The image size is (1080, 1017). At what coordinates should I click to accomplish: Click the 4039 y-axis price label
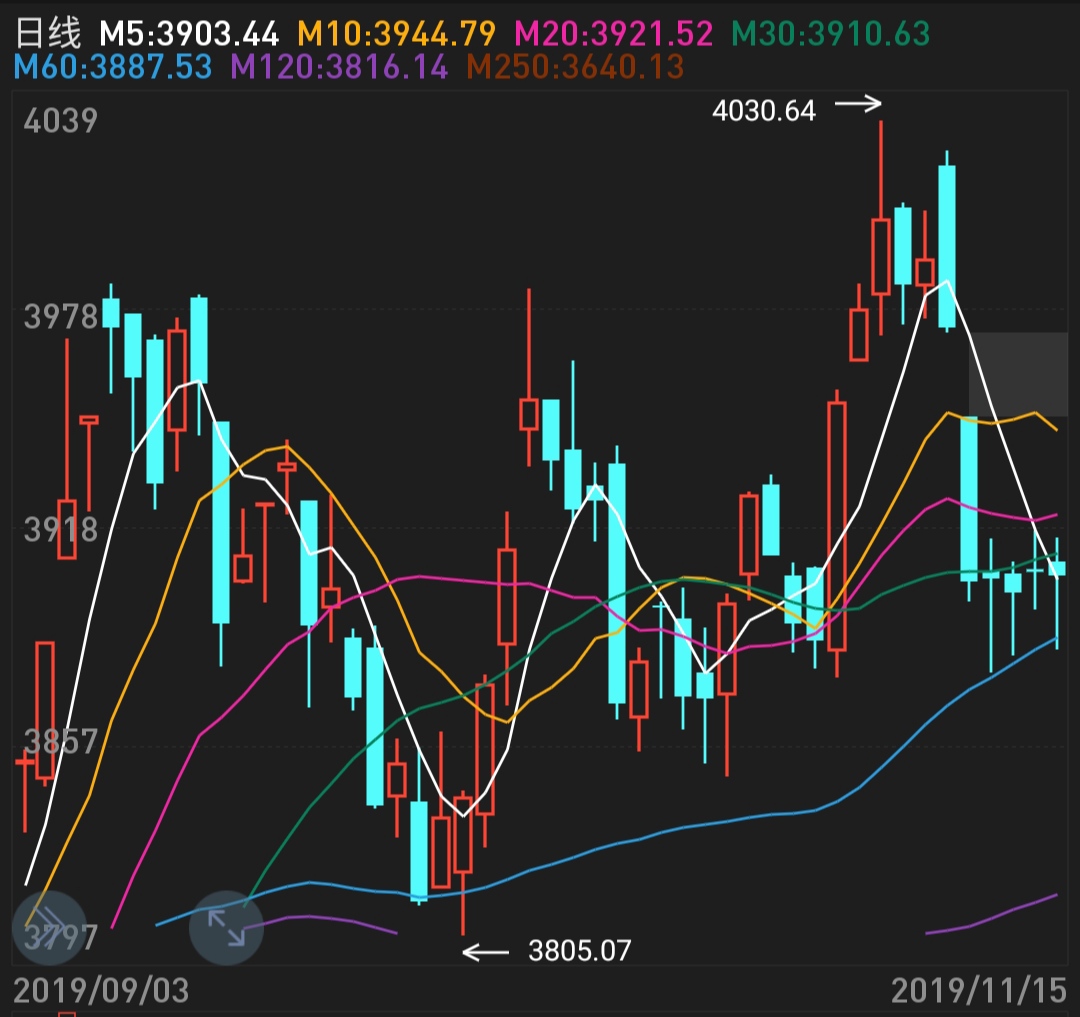pos(61,120)
